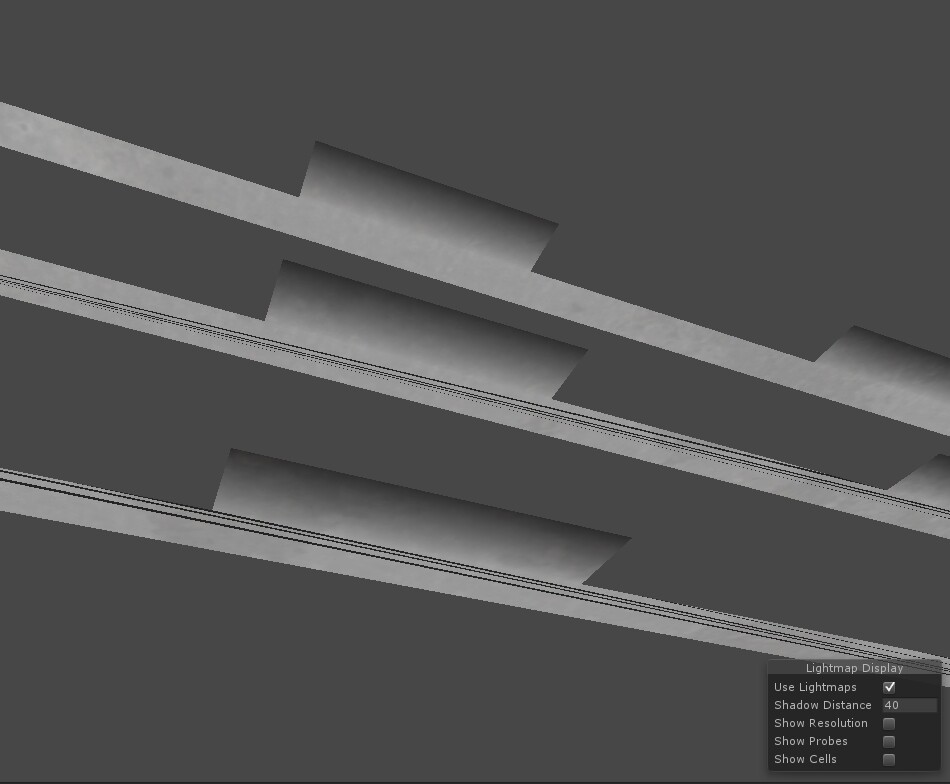This screenshot has width=950, height=784.
Task: Click the Show Resolution label
Action: (820, 723)
